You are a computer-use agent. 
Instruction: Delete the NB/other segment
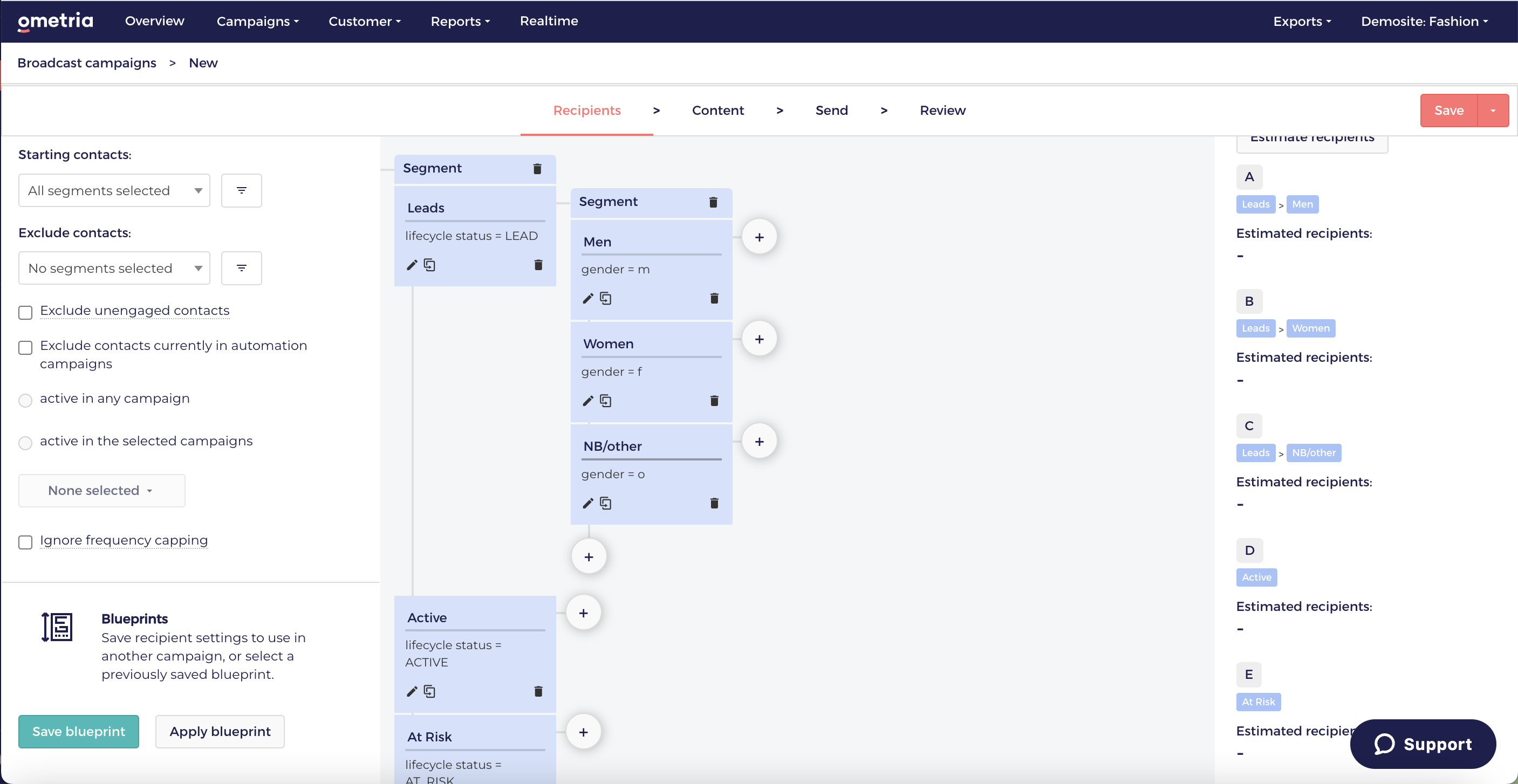point(714,503)
